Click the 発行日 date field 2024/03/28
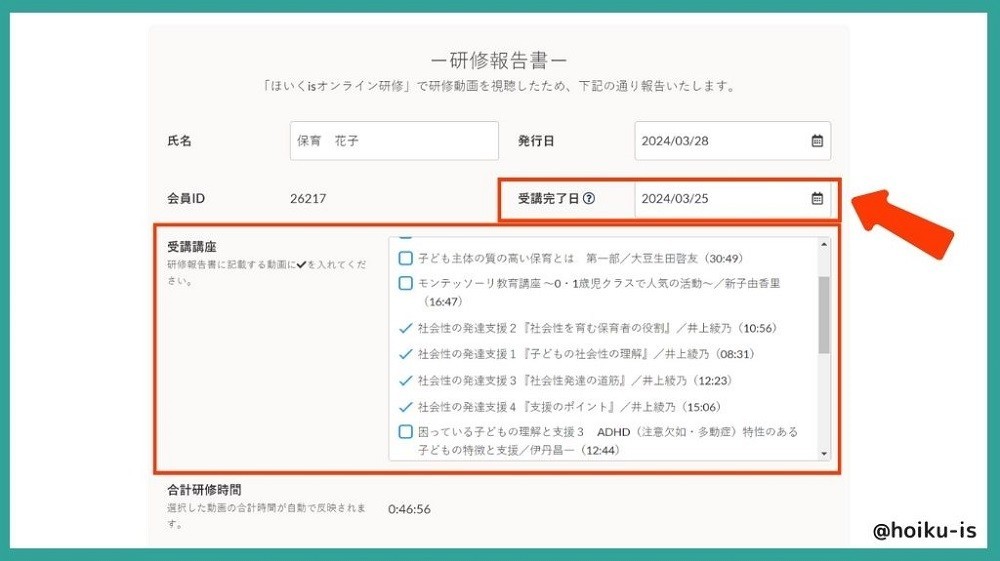 click(x=733, y=141)
